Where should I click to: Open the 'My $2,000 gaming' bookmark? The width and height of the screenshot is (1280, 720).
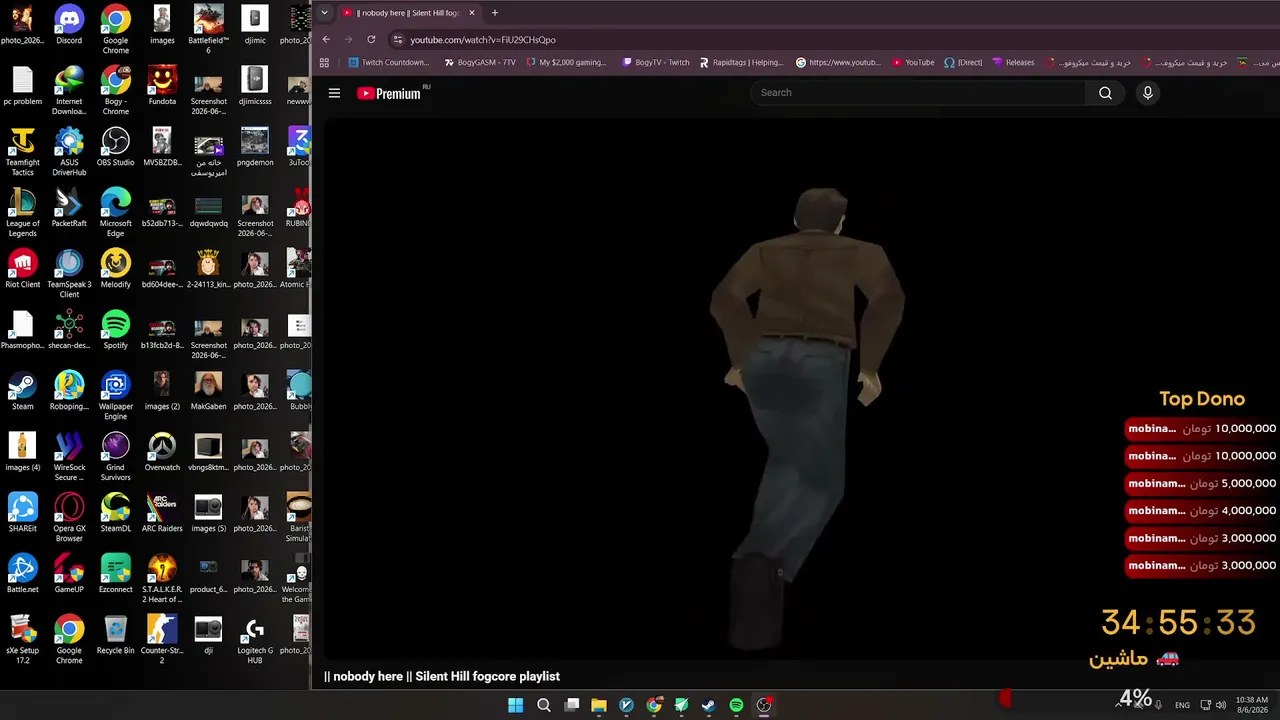pyautogui.click(x=565, y=62)
